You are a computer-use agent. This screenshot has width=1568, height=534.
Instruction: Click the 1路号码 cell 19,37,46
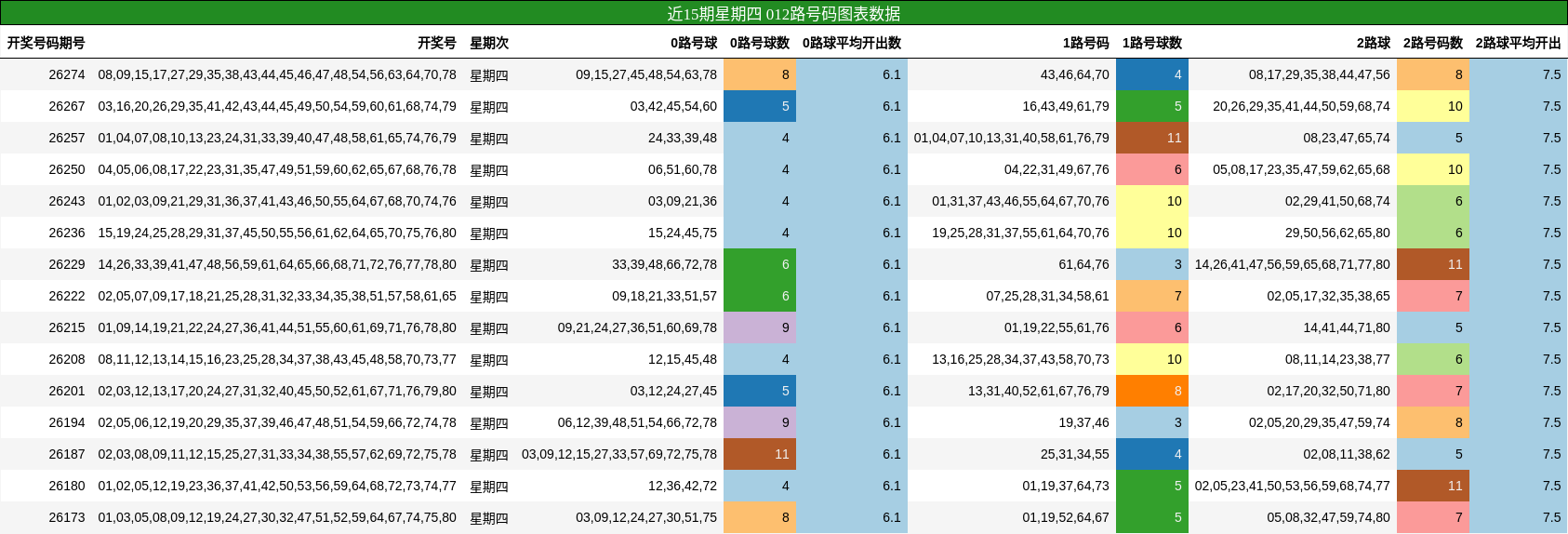[x=1084, y=422]
